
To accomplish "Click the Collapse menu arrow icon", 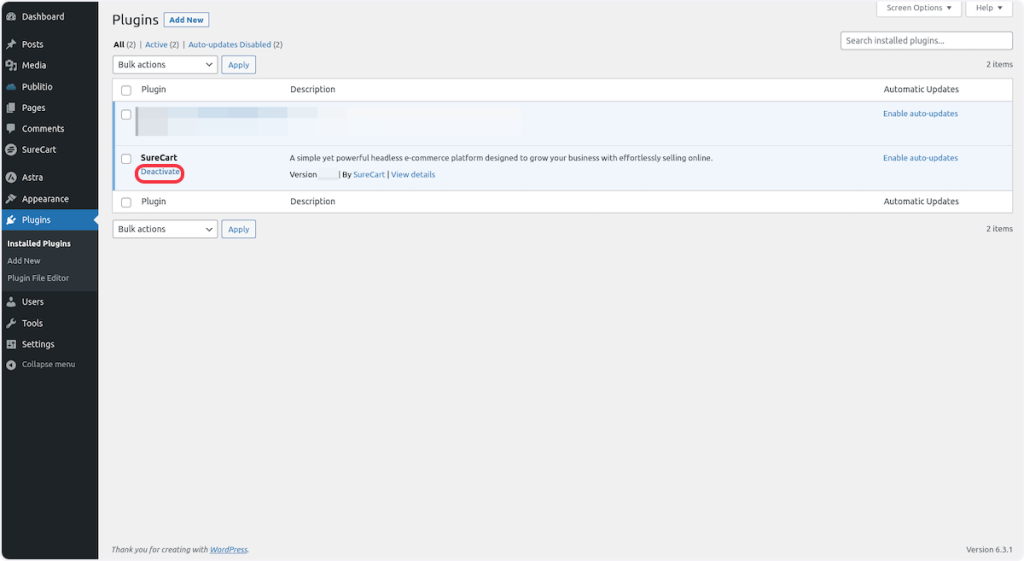I will click(11, 365).
